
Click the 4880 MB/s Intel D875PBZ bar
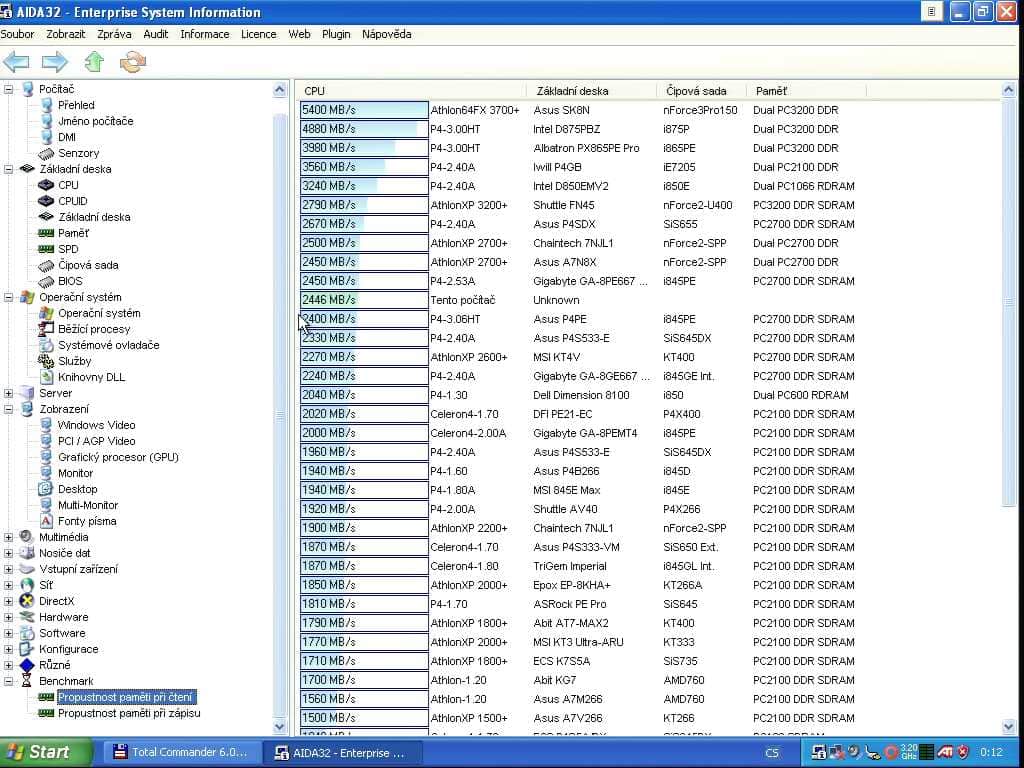pos(364,129)
